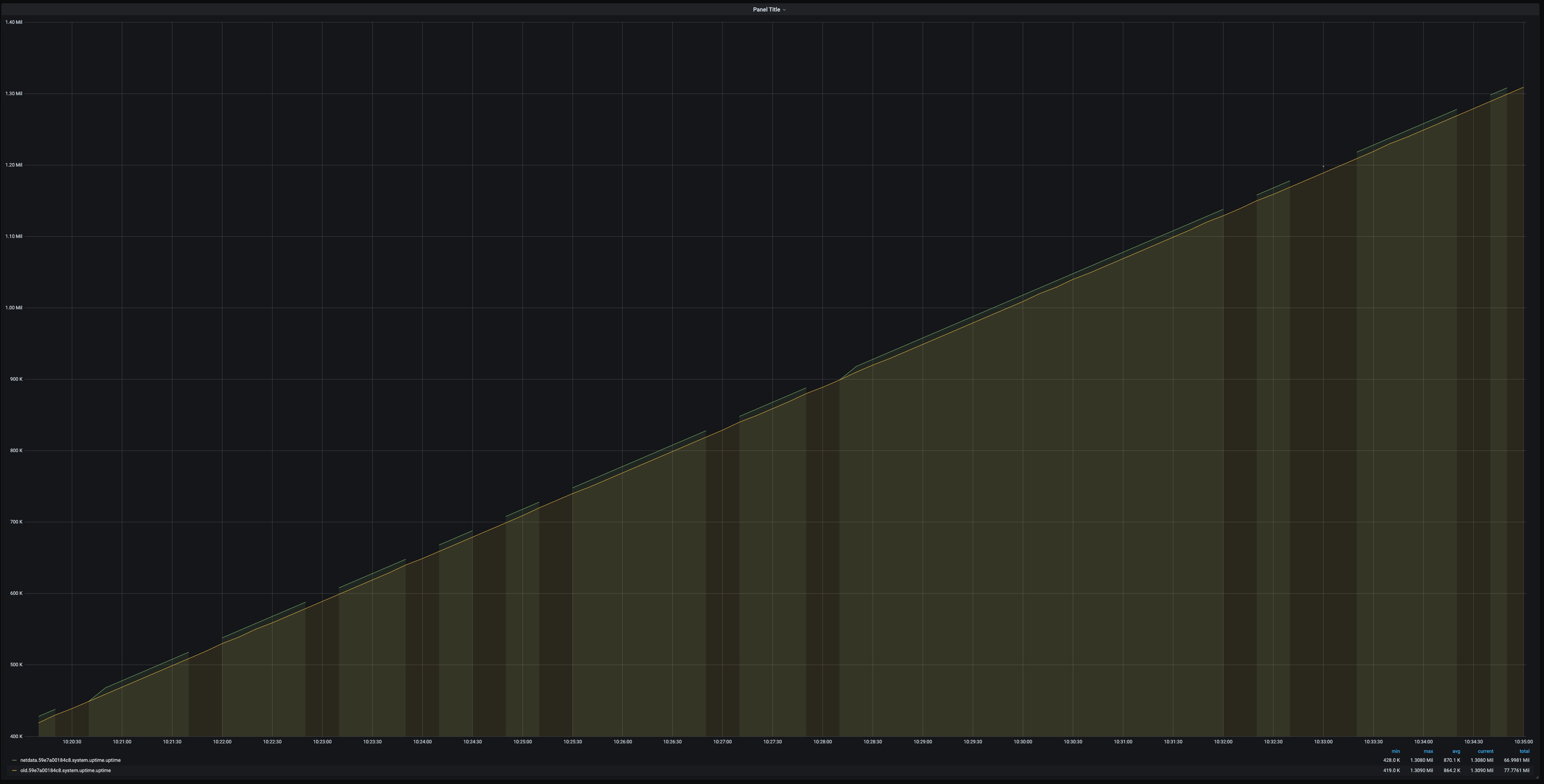
Task: Click the 10:20:30 x-axis time label
Action: pyautogui.click(x=72, y=741)
